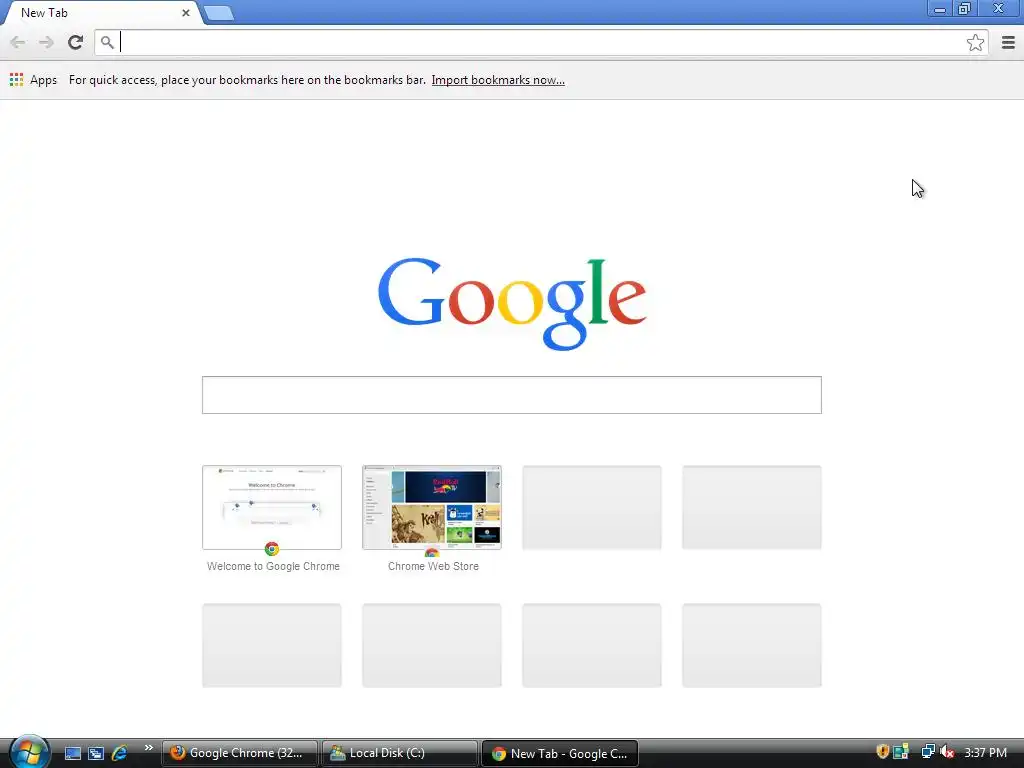Click the 3:37 PM taskbar clock
Viewport: 1024px width, 768px height.
pyautogui.click(x=985, y=752)
